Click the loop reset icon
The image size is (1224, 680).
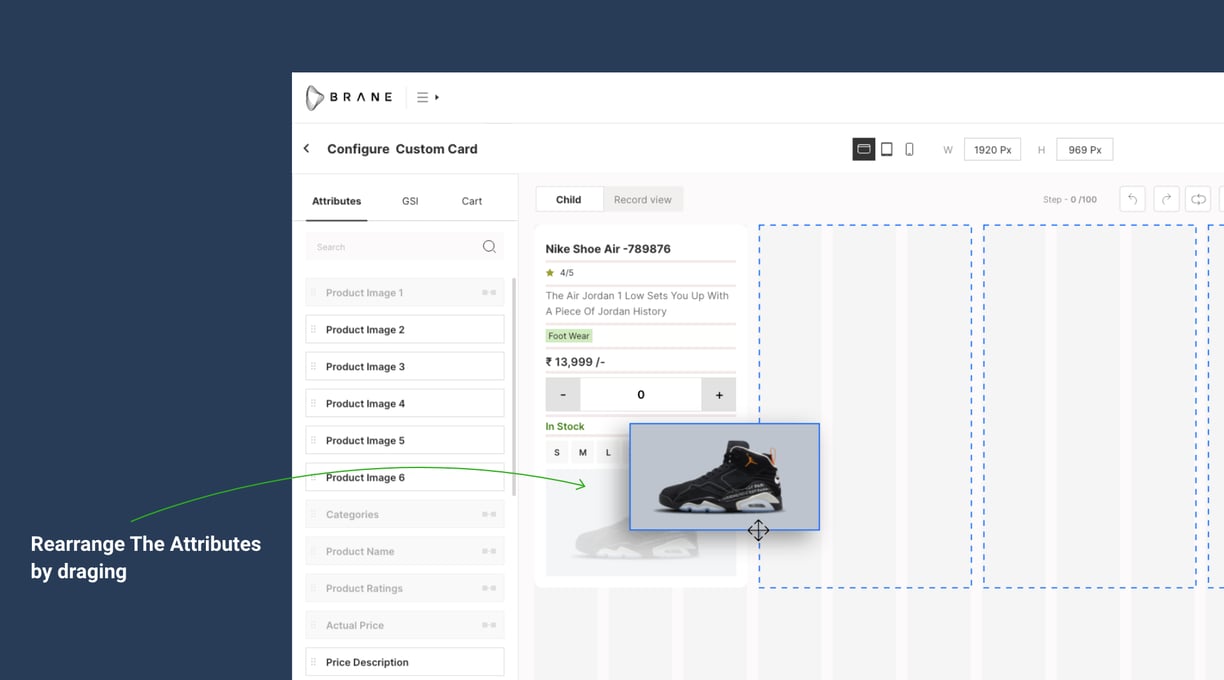click(x=1198, y=199)
